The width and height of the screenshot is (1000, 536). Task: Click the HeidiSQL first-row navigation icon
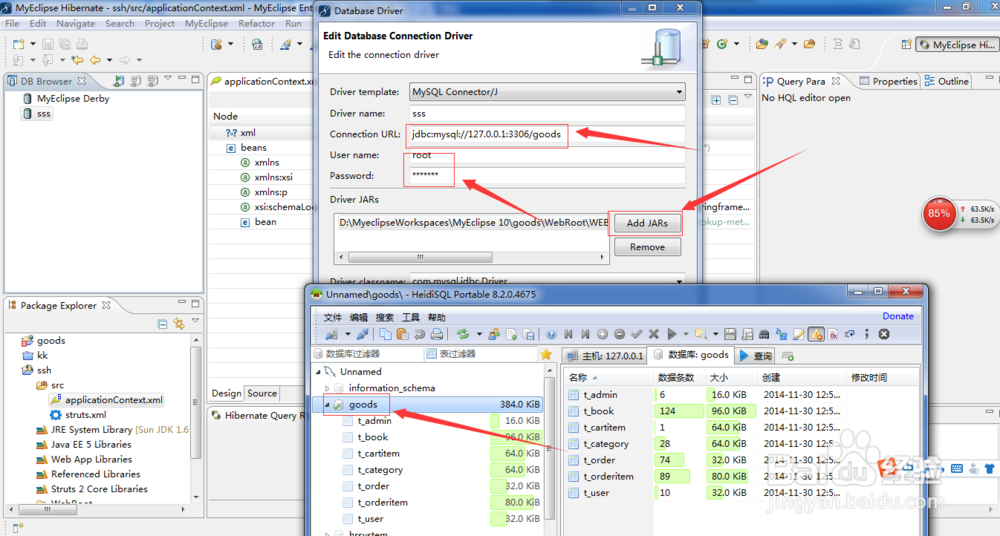(x=568, y=334)
